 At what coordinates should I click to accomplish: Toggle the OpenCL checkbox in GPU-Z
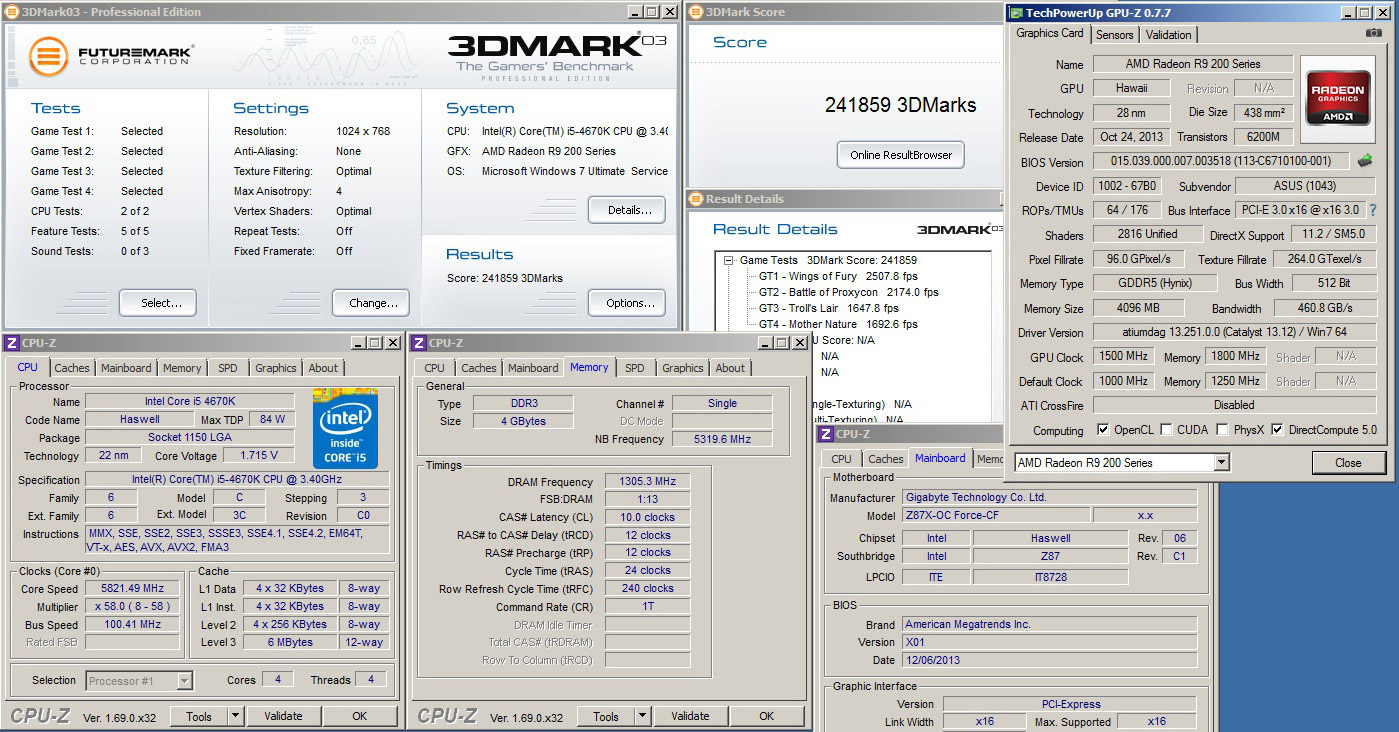(1103, 430)
